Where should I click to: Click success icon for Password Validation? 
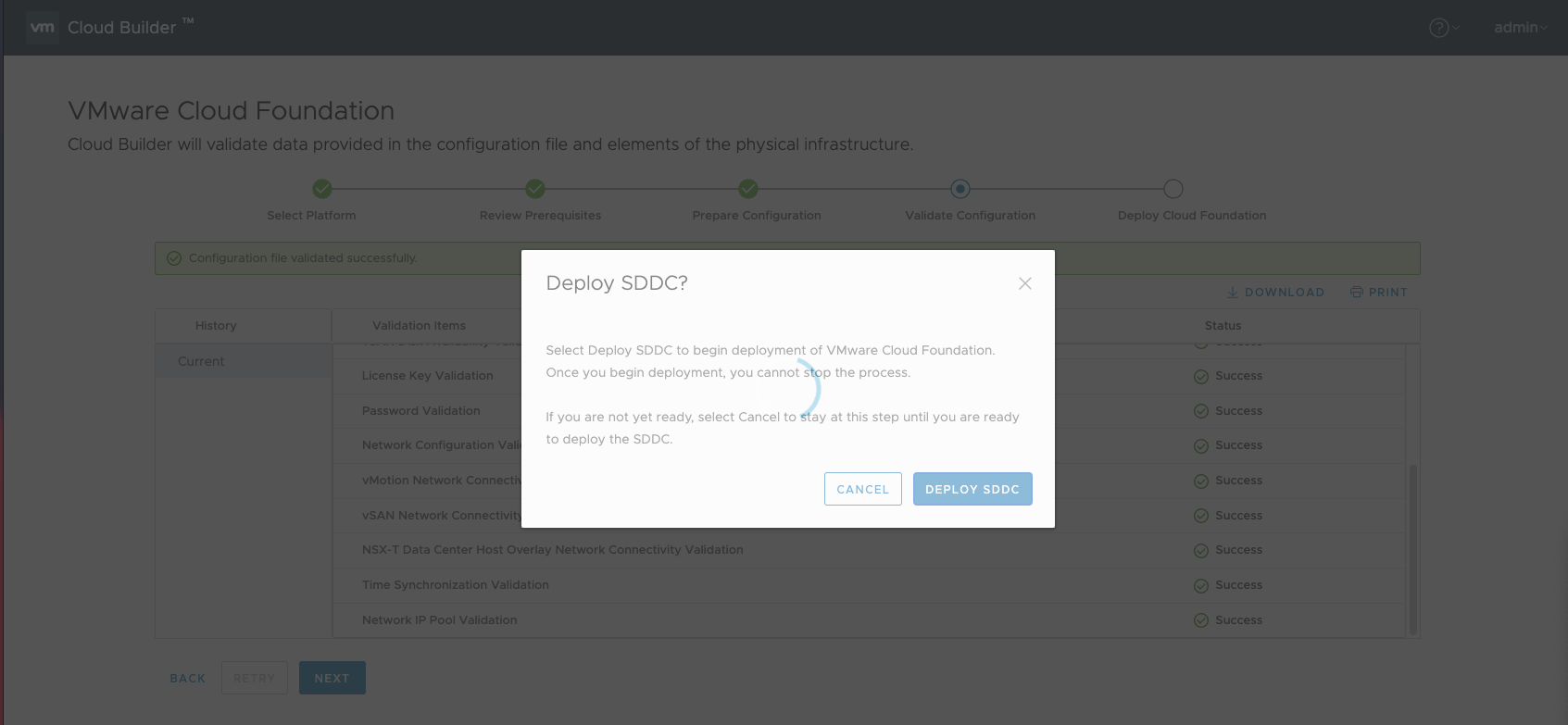pyautogui.click(x=1201, y=411)
